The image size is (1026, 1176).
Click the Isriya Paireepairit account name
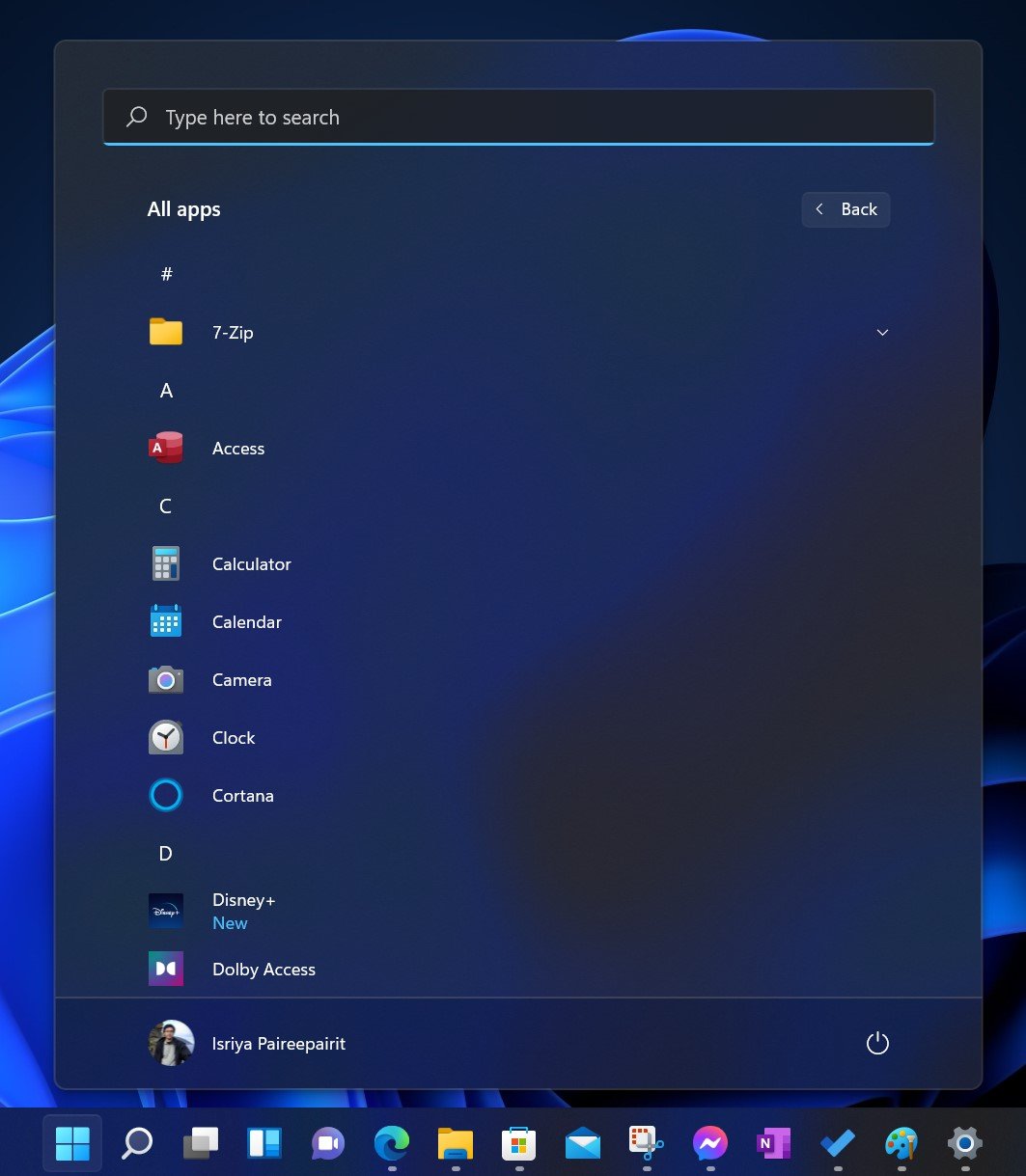279,1043
